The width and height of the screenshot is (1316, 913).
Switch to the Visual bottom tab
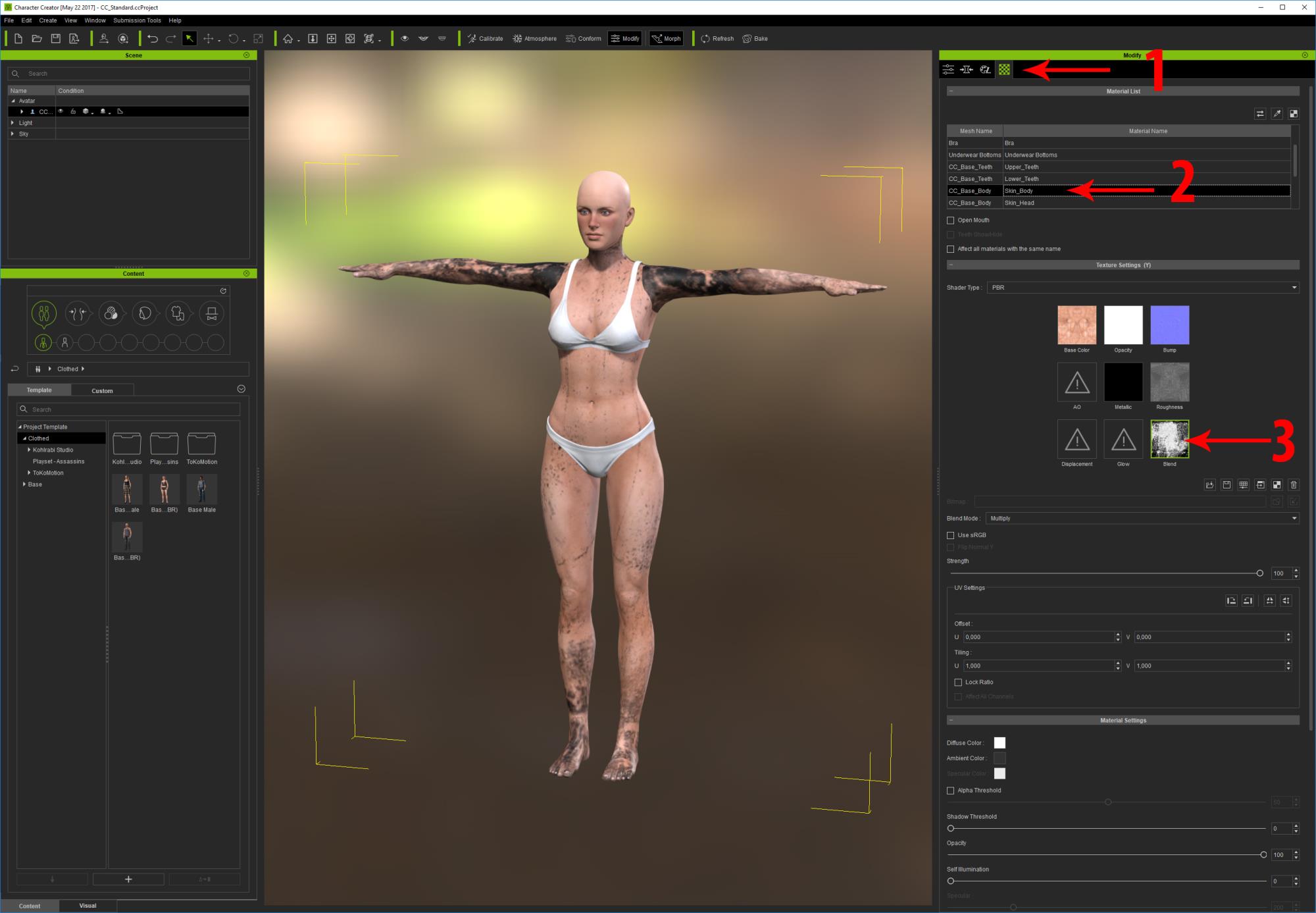coord(88,906)
